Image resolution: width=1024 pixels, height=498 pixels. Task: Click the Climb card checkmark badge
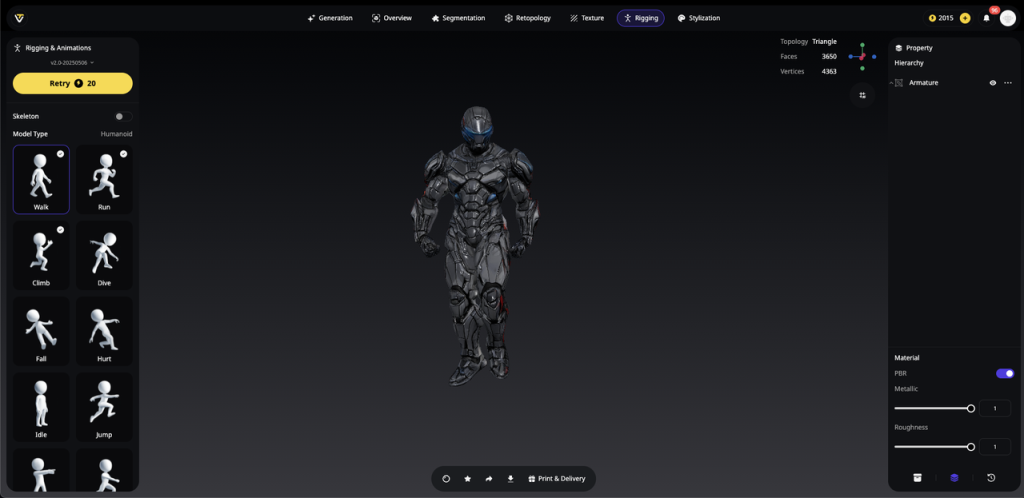(60, 230)
